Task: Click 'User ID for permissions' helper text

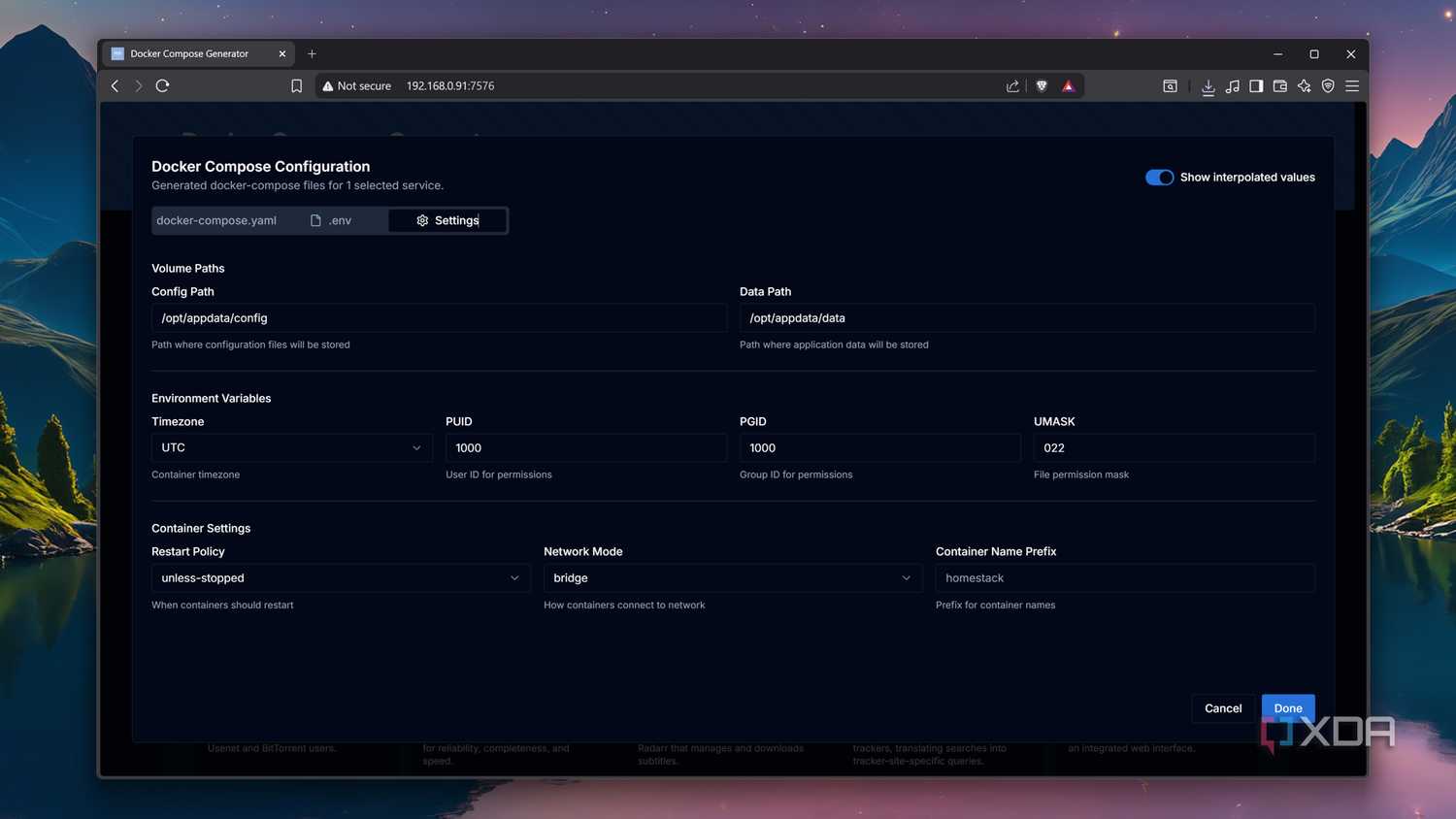Action: click(x=498, y=475)
